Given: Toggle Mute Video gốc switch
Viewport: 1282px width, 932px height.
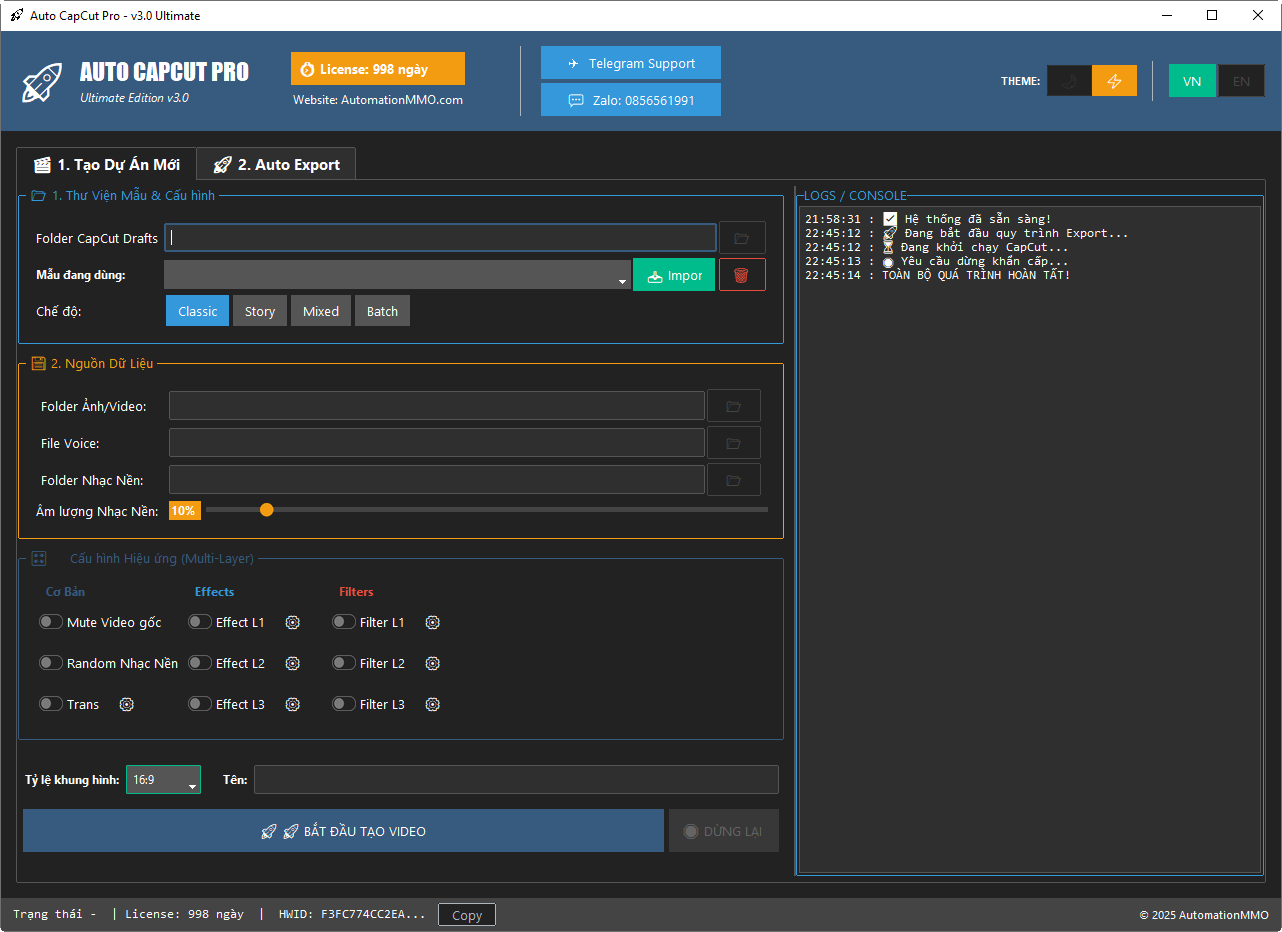Looking at the screenshot, I should point(51,622).
